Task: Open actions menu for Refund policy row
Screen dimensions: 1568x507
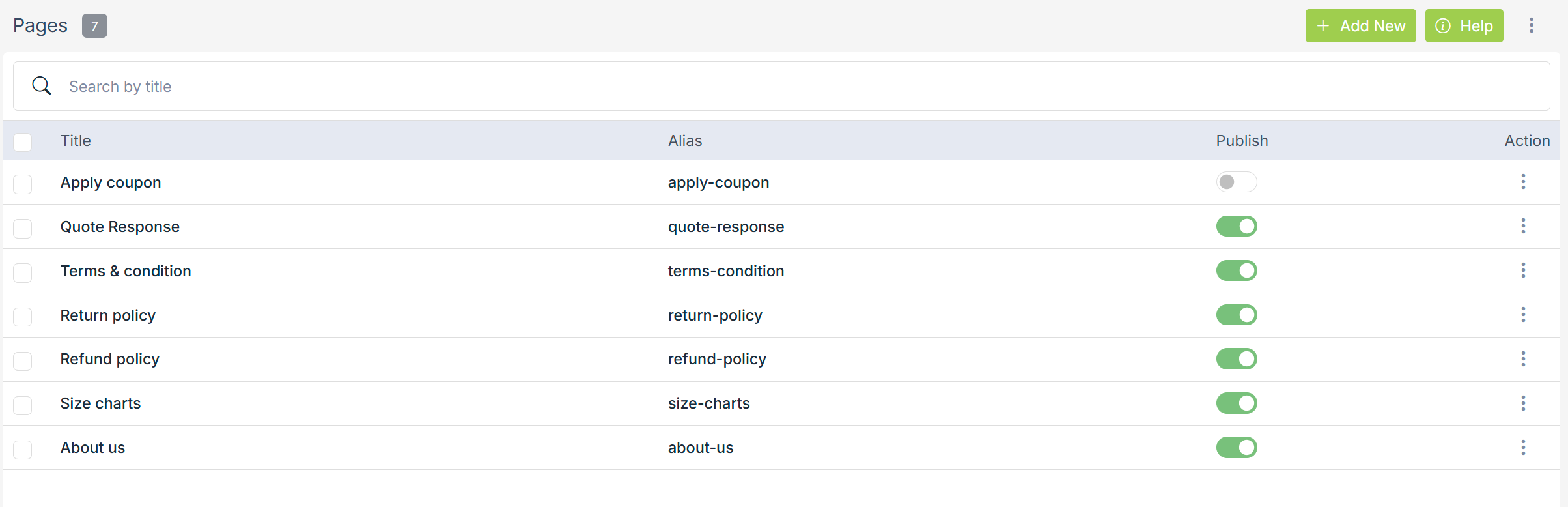Action: 1523,359
